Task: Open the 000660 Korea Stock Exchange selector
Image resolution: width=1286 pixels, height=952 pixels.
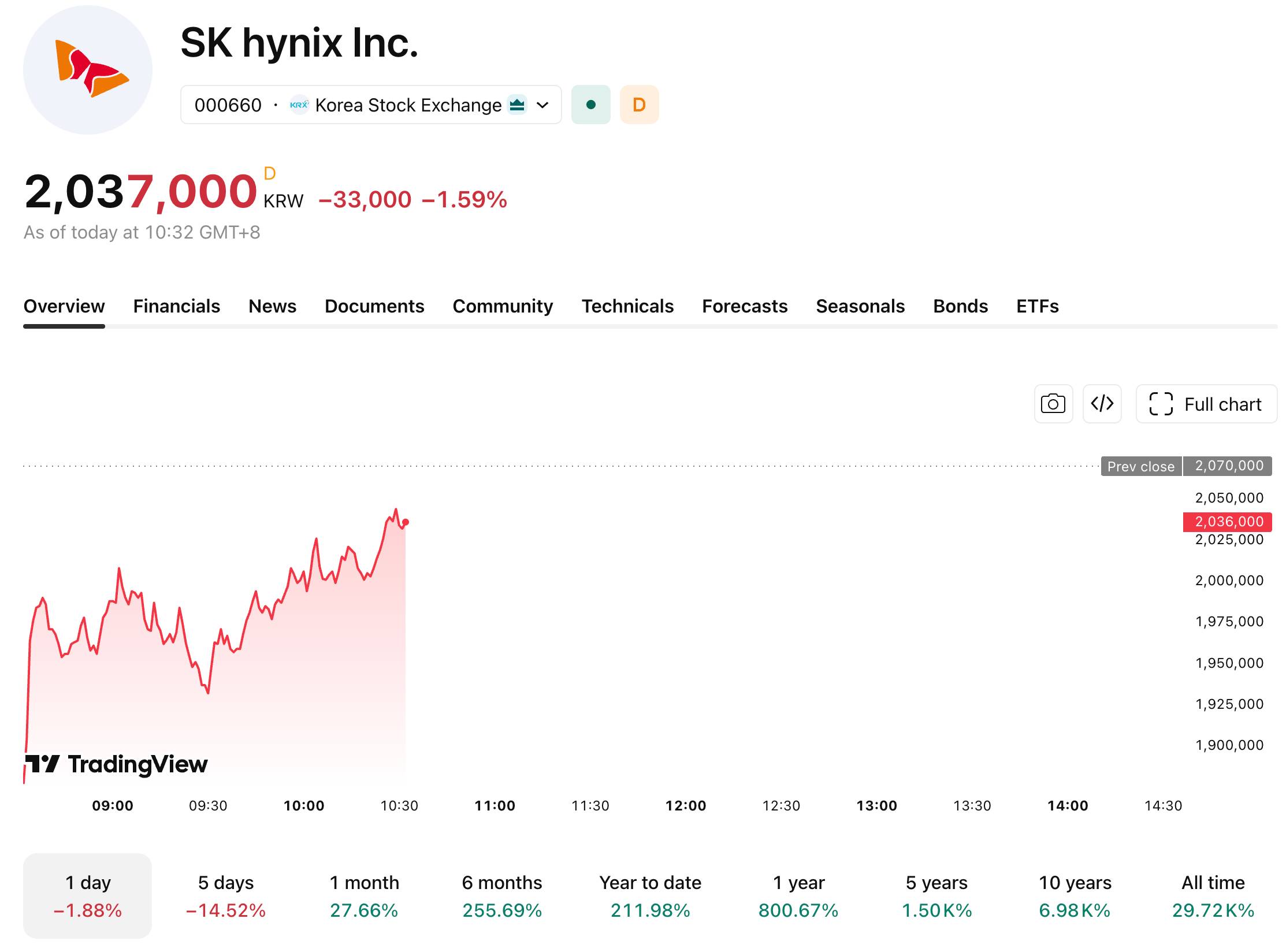Action: pyautogui.click(x=371, y=105)
